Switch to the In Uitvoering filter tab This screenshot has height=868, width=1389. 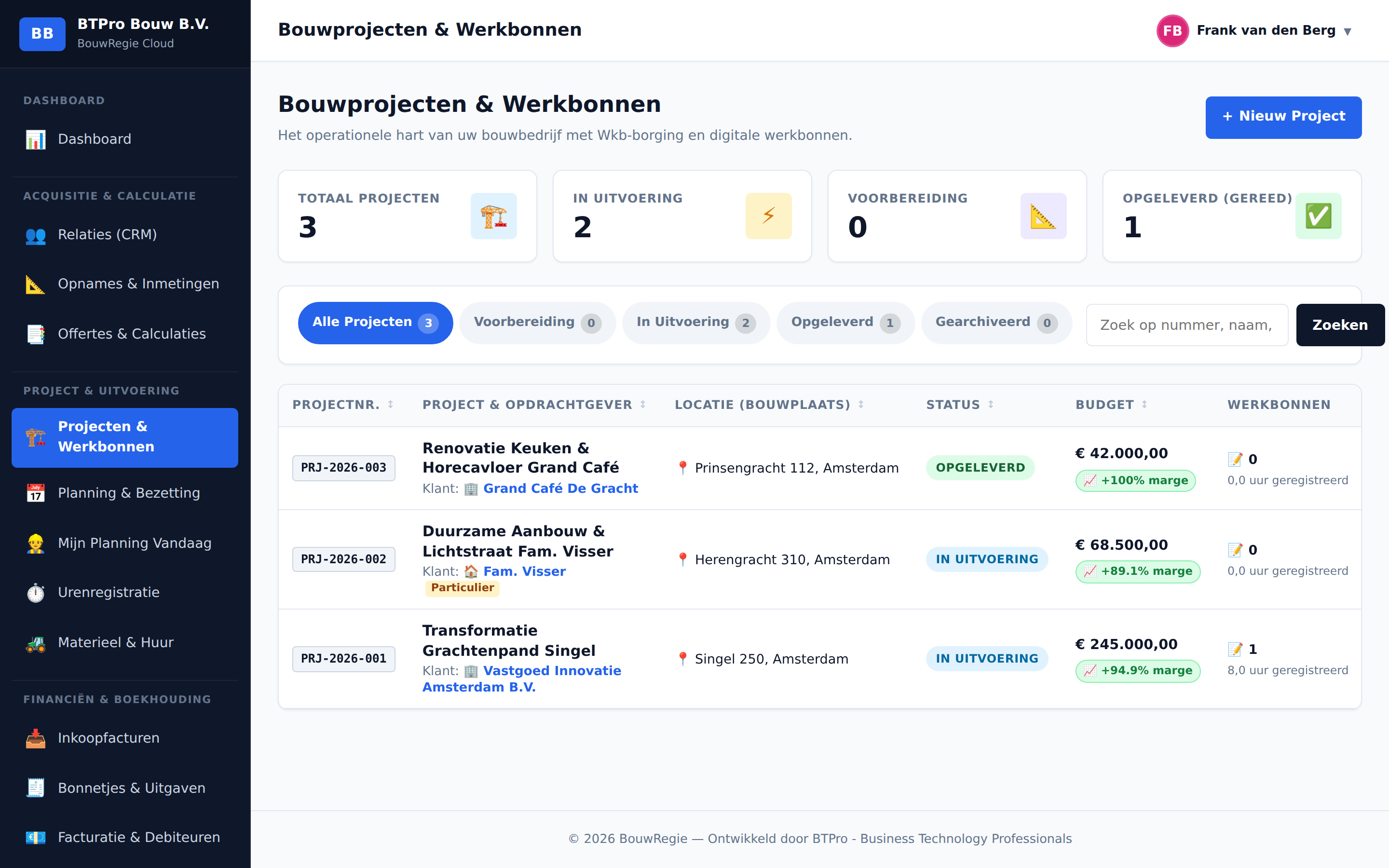[695, 323]
